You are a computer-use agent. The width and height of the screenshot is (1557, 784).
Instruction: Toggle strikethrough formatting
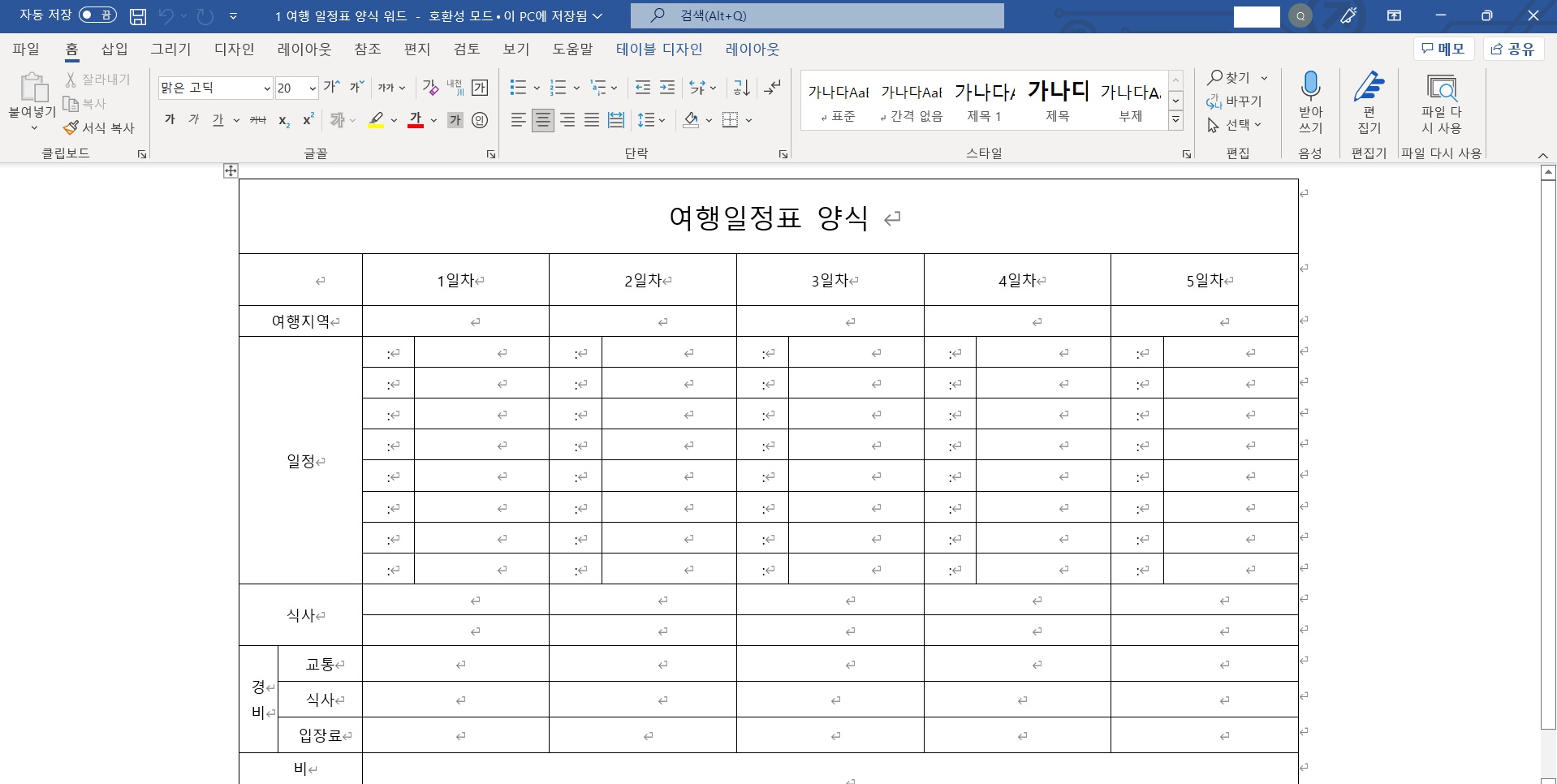click(258, 120)
